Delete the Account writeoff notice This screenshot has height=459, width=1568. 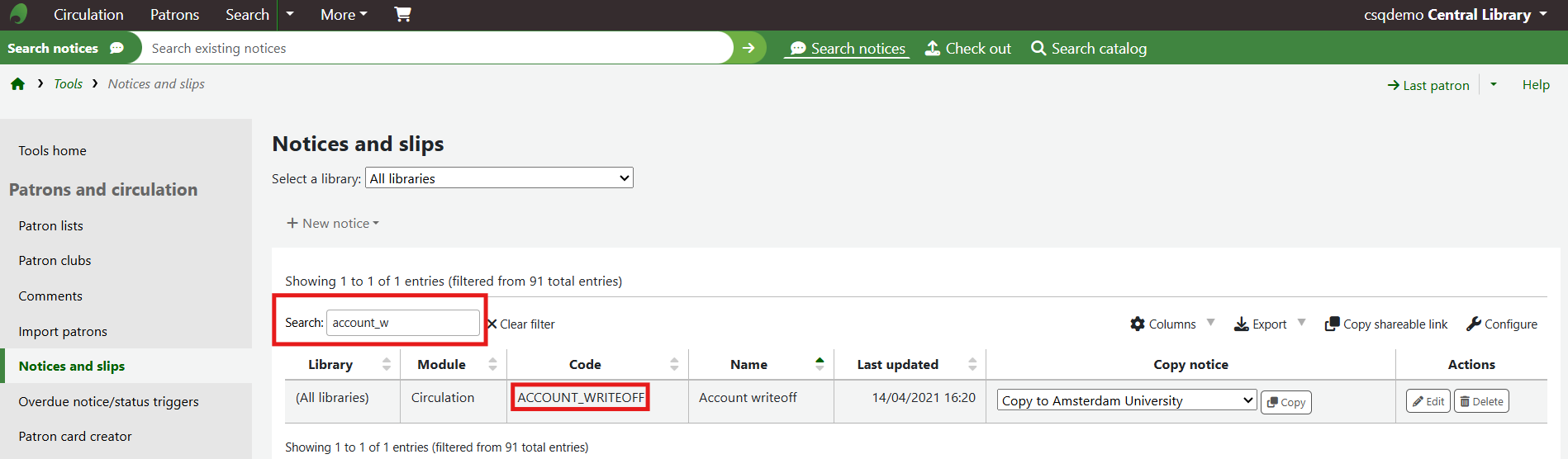tap(1481, 401)
